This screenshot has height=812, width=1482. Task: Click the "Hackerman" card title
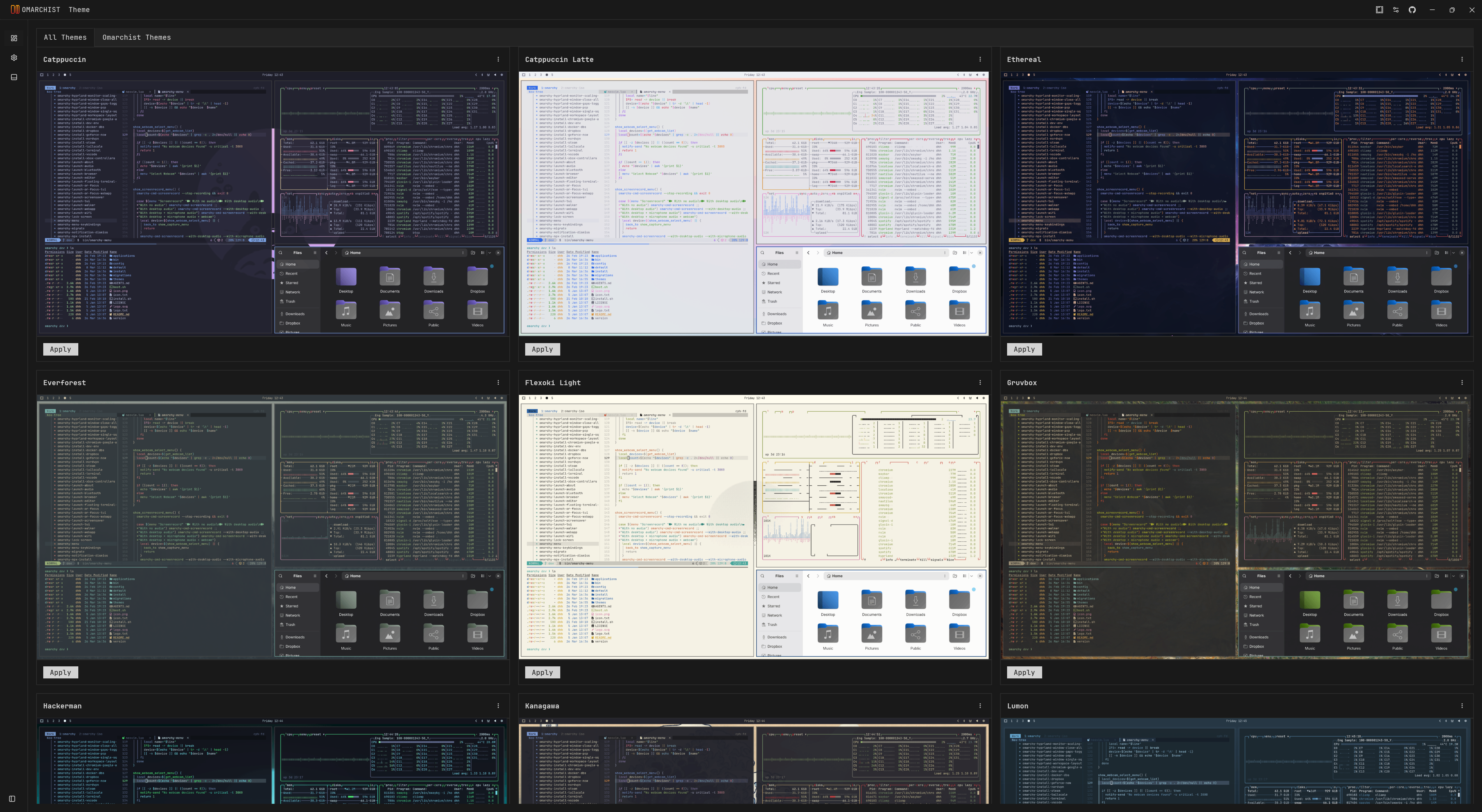62,706
